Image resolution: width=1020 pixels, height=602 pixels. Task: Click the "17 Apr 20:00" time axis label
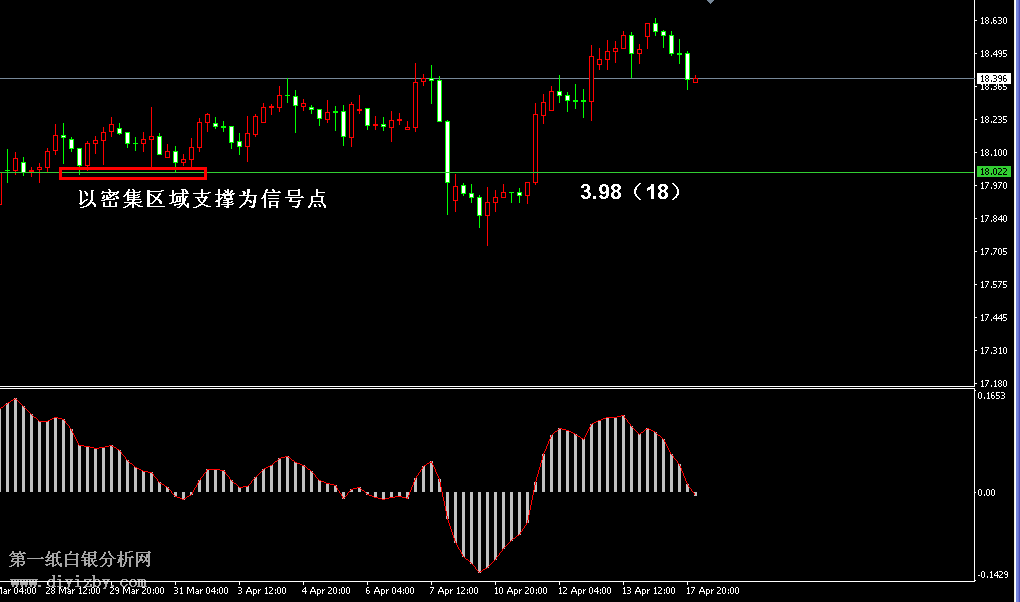coord(713,591)
